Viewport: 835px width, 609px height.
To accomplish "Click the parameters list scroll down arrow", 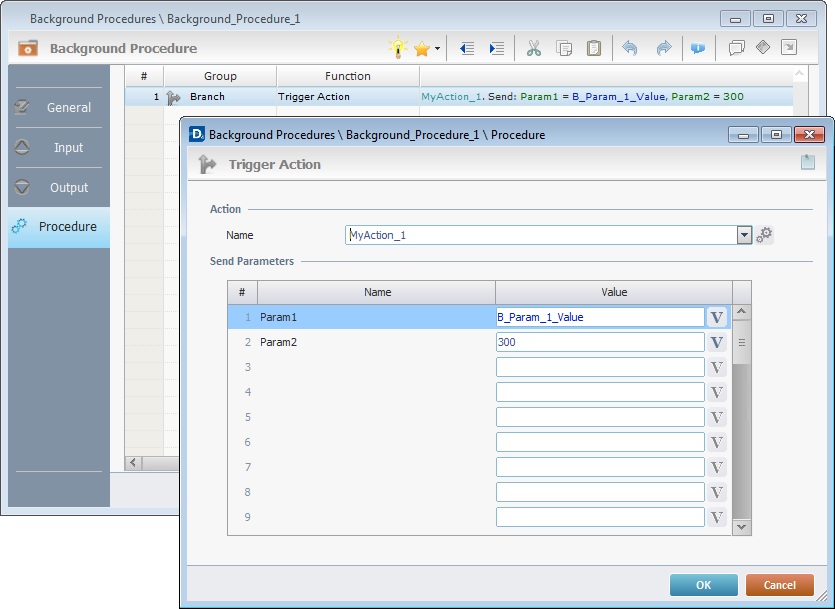I will [742, 526].
